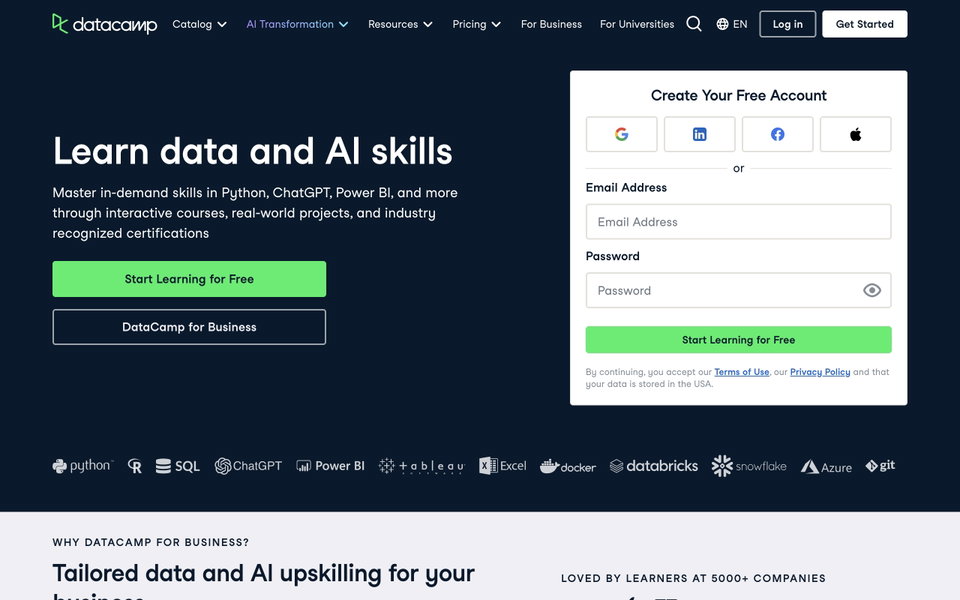Viewport: 960px width, 600px height.
Task: Expand the Catalog menu
Action: pyautogui.click(x=200, y=24)
